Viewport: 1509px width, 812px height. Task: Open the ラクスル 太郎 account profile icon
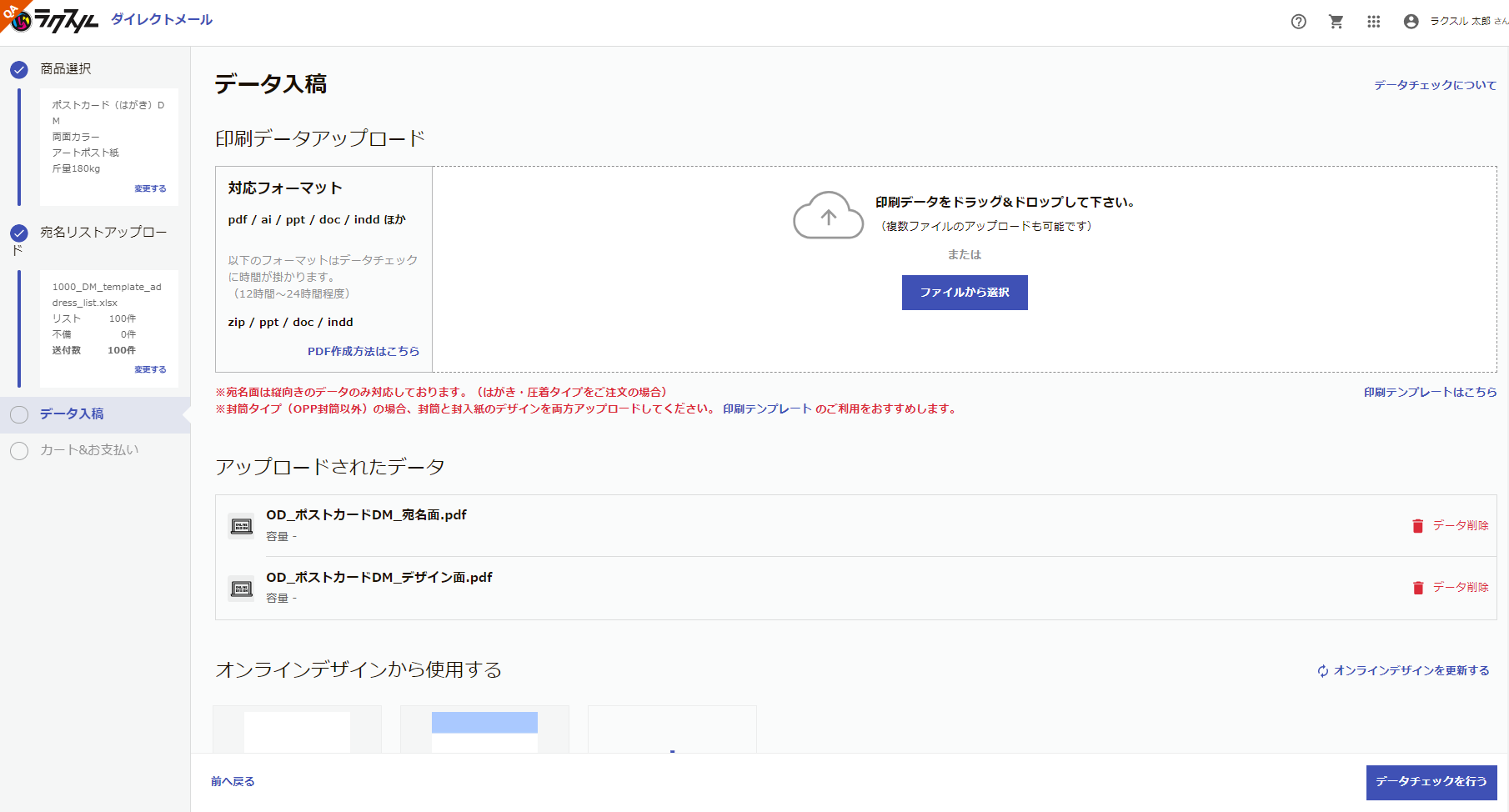[x=1411, y=22]
